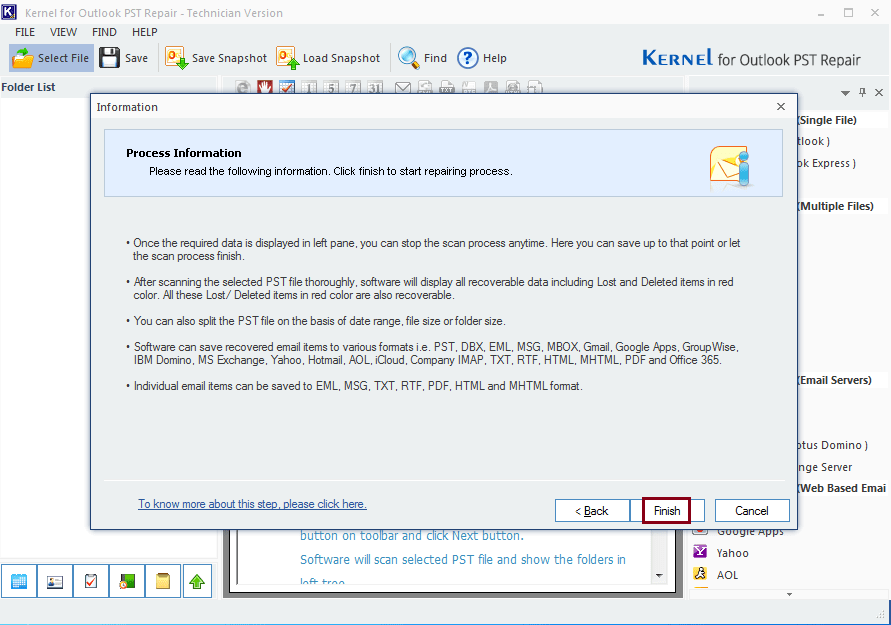Image resolution: width=891 pixels, height=625 pixels.
Task: Select the Yahoo saving option text
Action: (732, 553)
